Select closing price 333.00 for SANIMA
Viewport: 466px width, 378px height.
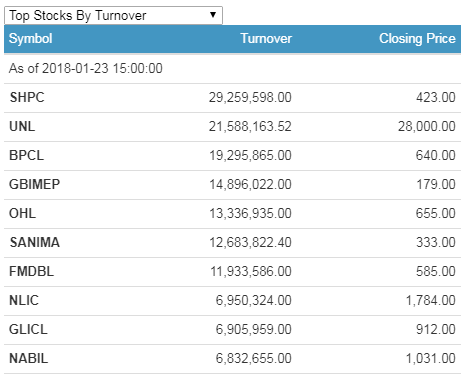tap(436, 242)
